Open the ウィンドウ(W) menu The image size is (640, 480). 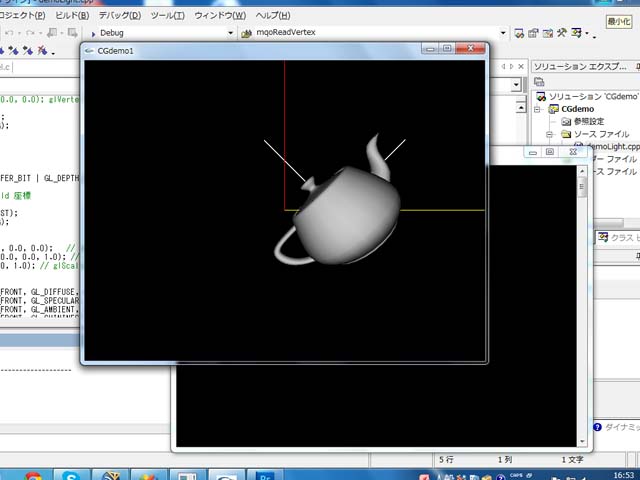[220, 16]
